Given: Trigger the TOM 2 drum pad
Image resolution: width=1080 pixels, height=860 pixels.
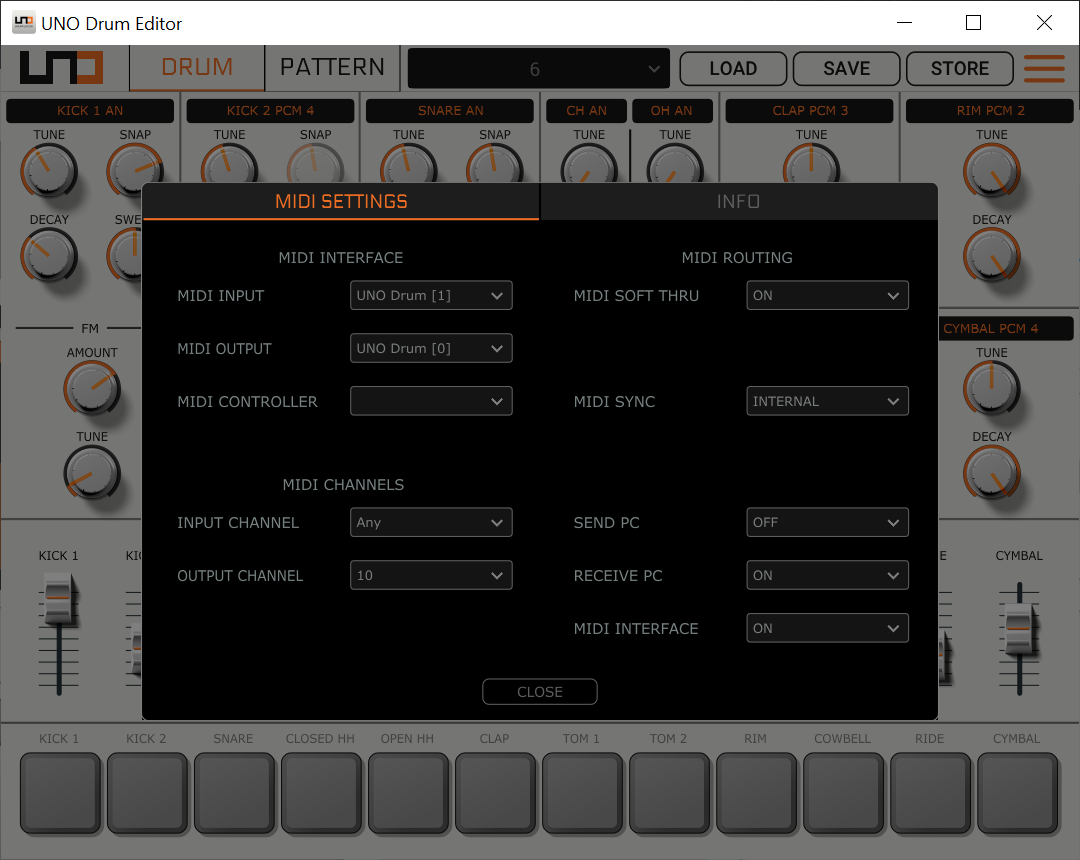Looking at the screenshot, I should click(x=669, y=794).
